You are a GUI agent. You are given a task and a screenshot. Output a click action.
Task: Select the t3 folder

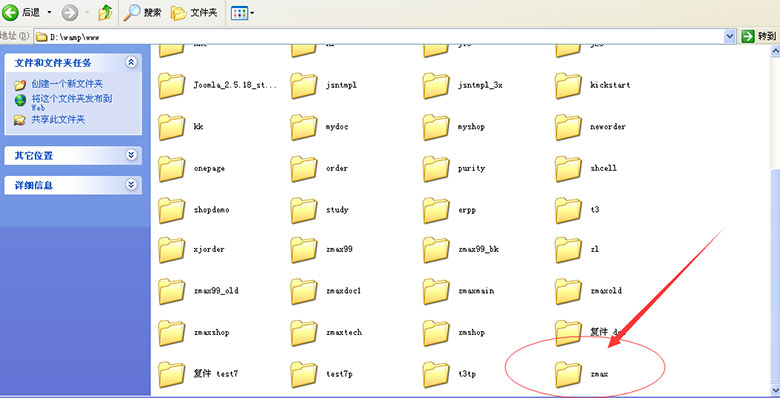click(x=577, y=210)
